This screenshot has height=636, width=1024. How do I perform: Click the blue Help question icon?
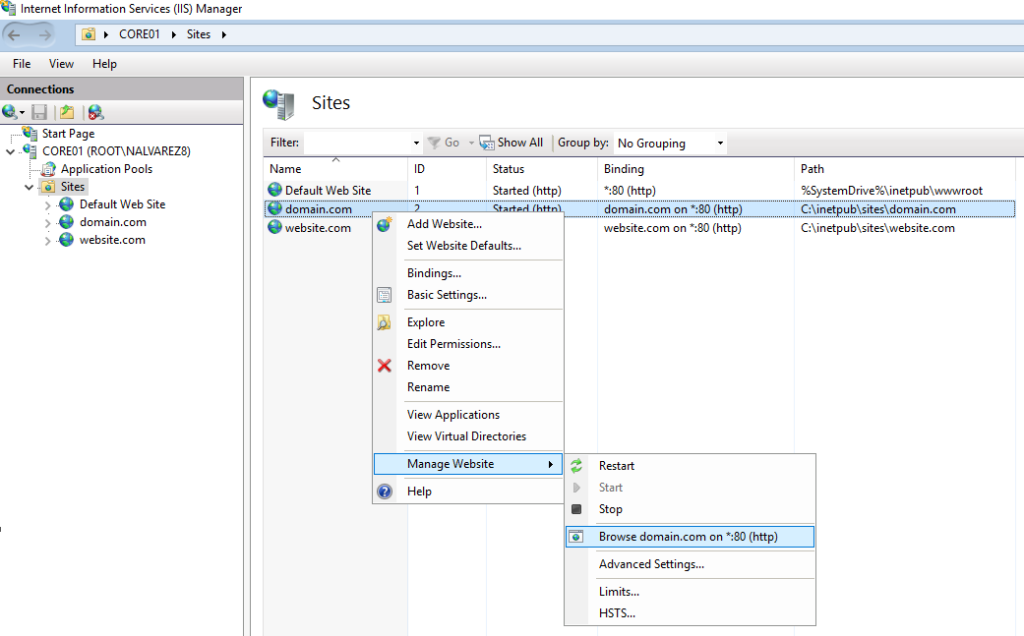pyautogui.click(x=385, y=491)
